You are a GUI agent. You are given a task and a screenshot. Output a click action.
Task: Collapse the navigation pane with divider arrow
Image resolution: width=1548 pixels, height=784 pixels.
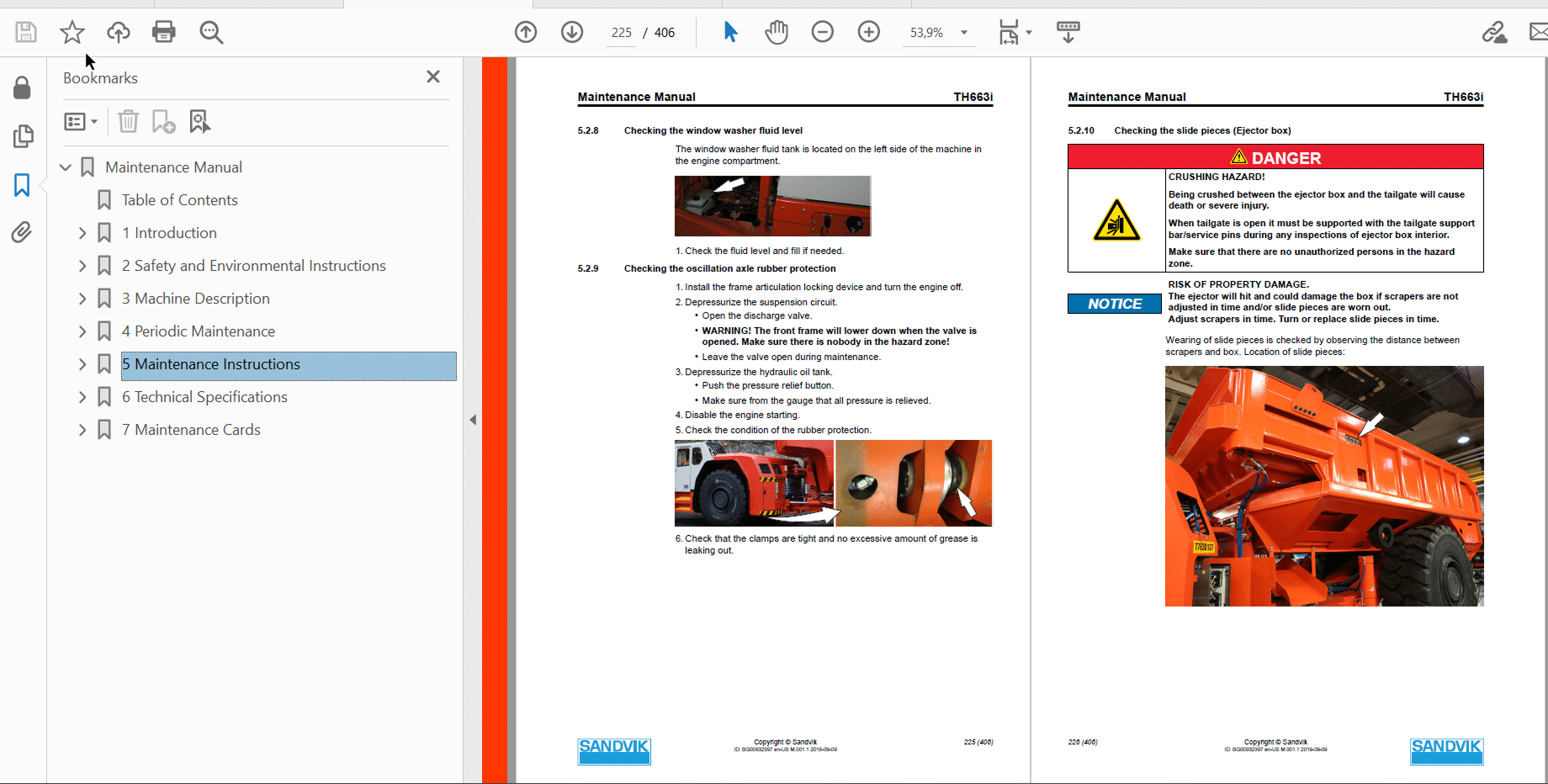pos(473,420)
